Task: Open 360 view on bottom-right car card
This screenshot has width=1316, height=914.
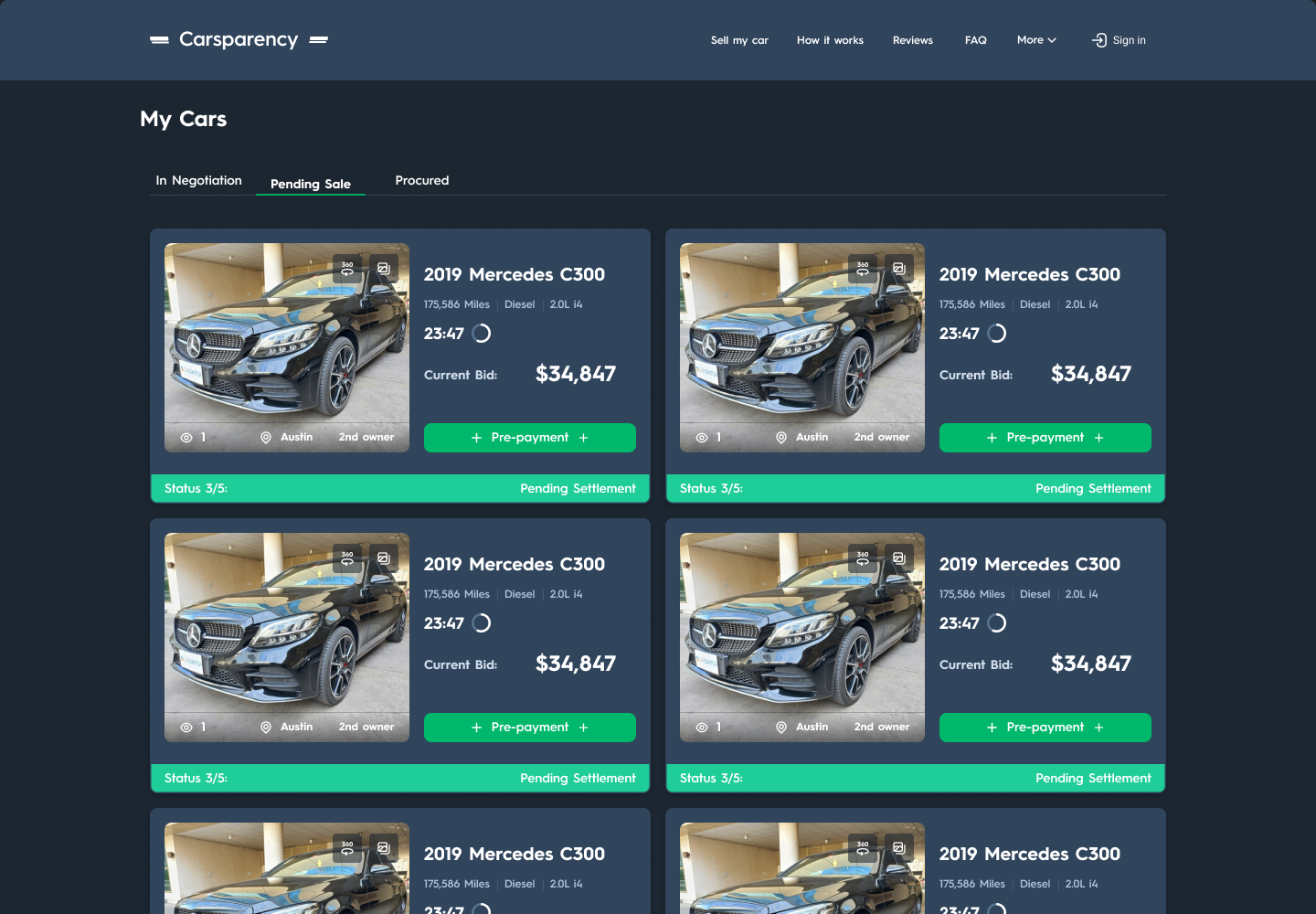Action: pyautogui.click(x=863, y=848)
